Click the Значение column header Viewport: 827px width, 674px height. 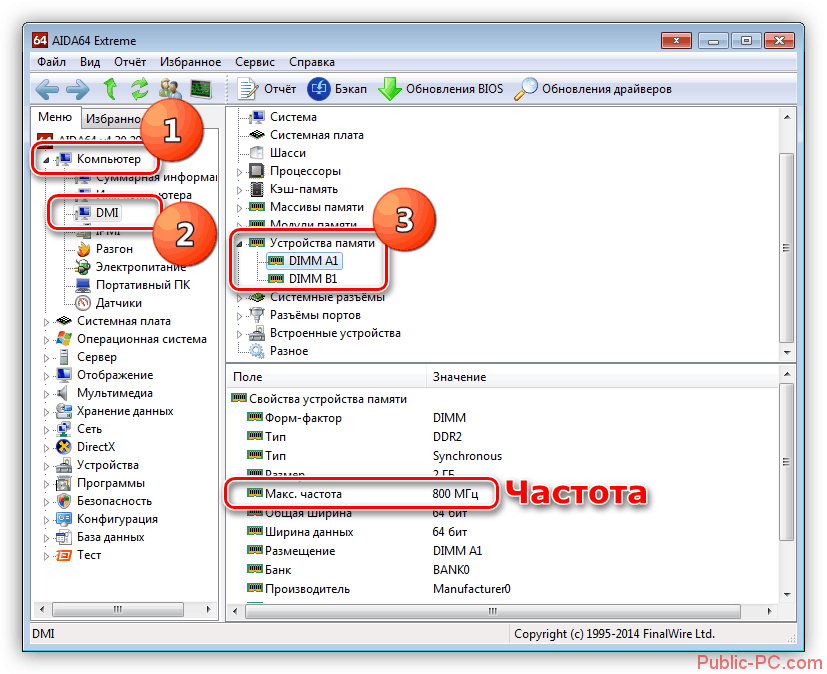(x=459, y=377)
